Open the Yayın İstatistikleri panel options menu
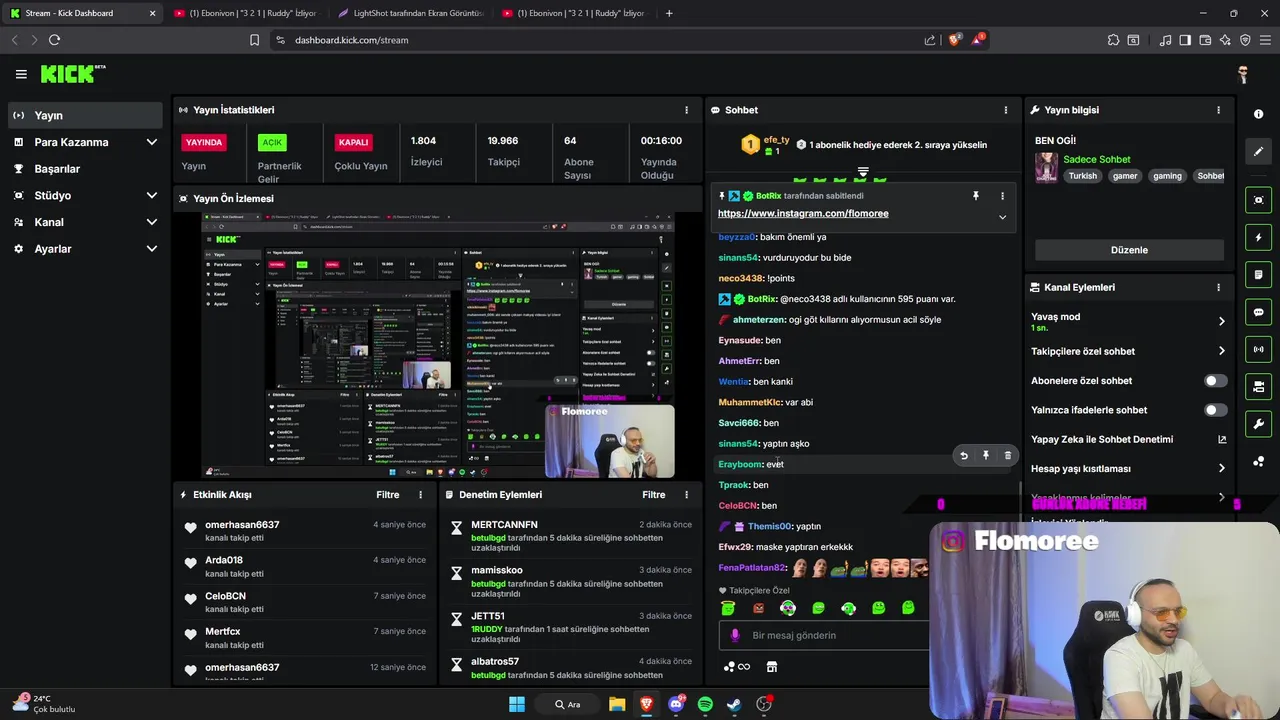 coord(686,110)
